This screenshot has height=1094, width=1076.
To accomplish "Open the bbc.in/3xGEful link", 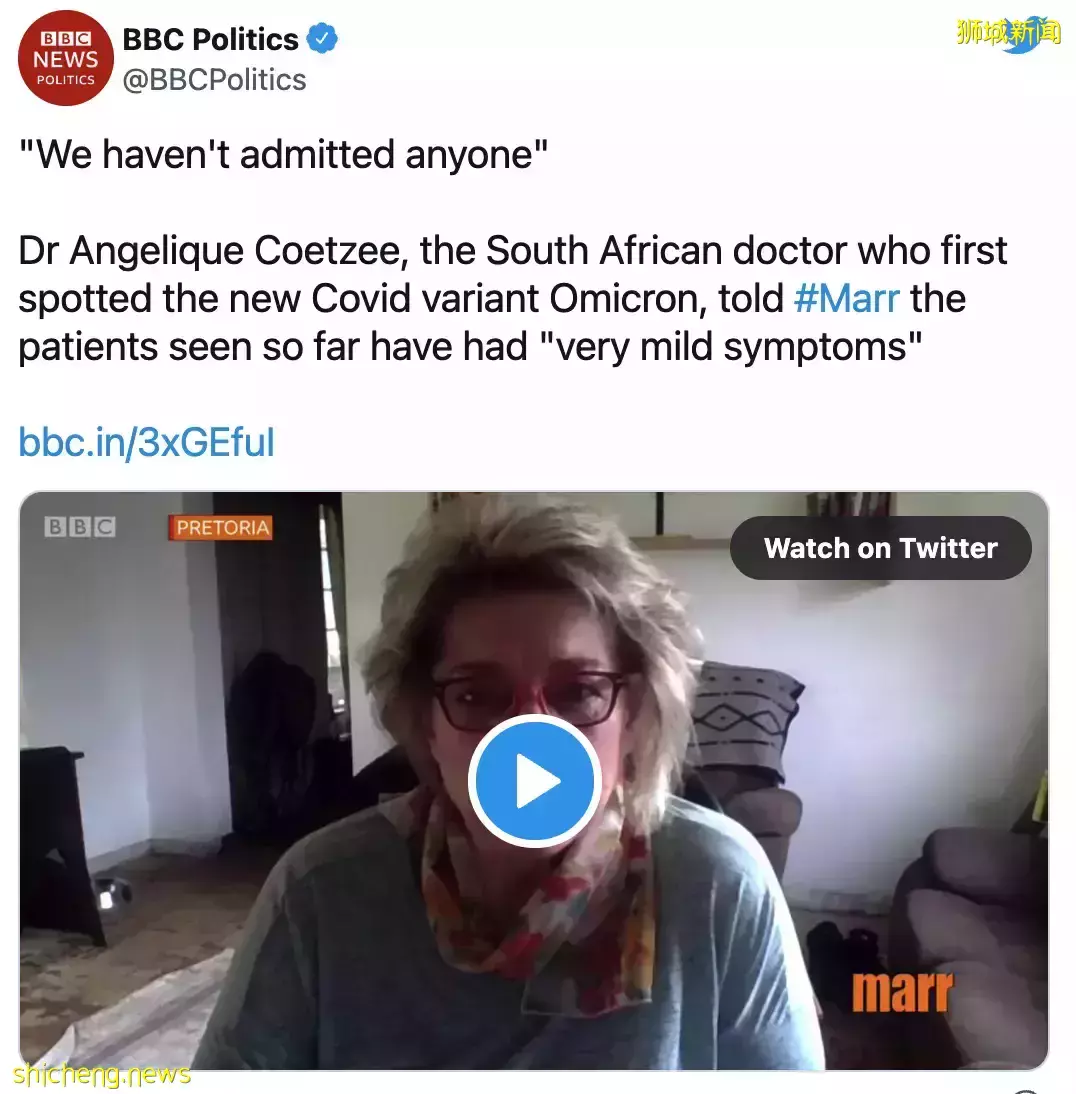I will 146,441.
